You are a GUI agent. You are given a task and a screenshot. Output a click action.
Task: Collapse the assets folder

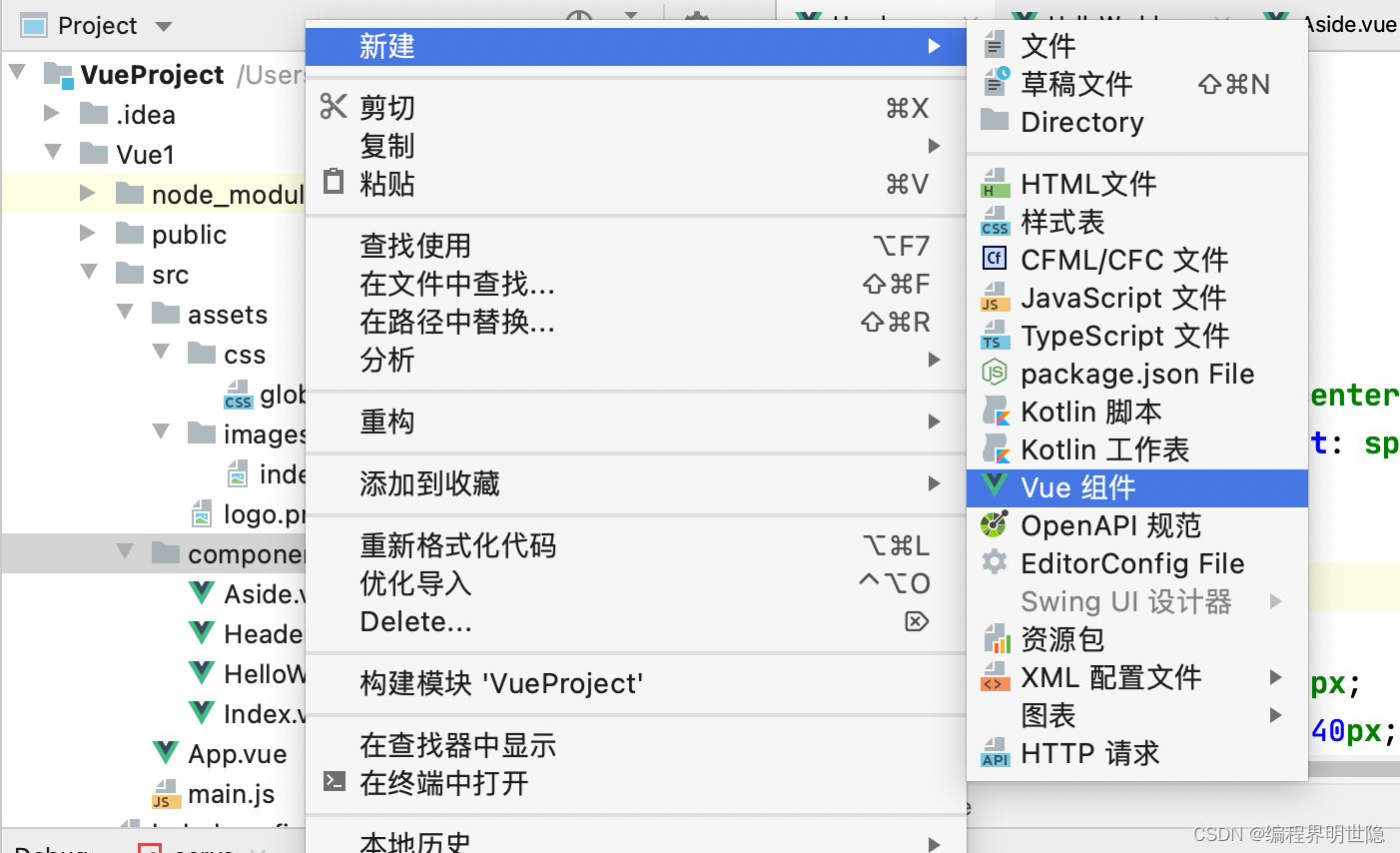pos(125,312)
